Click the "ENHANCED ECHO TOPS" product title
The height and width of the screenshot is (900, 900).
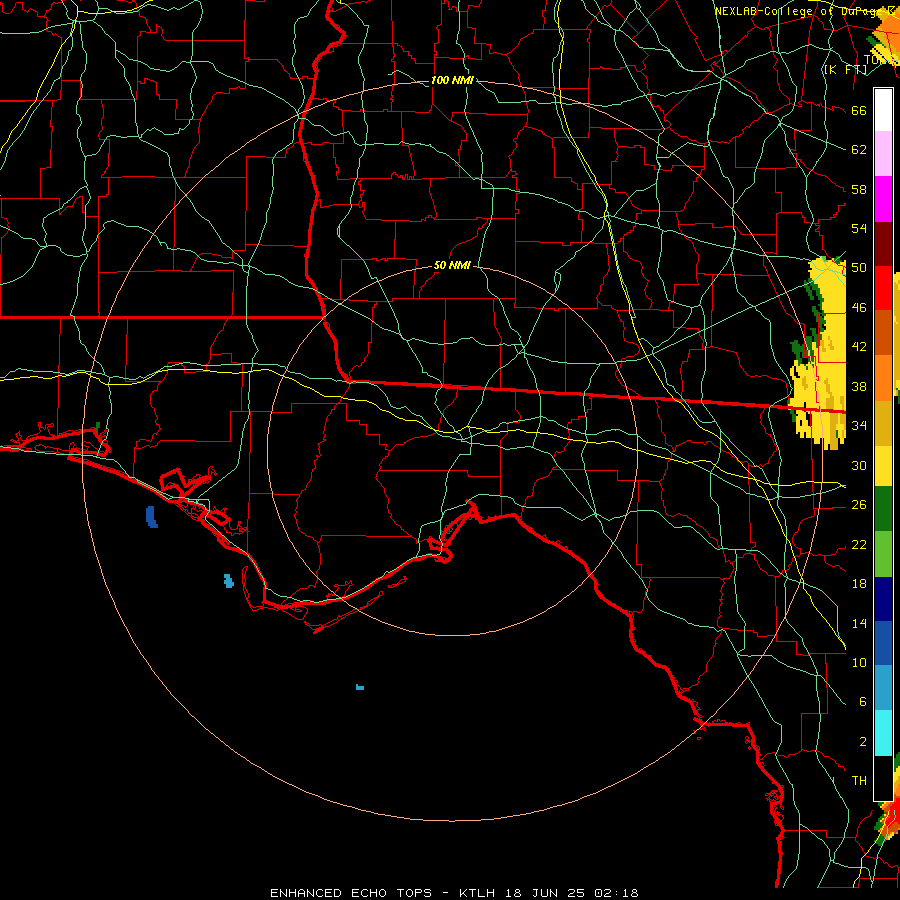(351, 893)
